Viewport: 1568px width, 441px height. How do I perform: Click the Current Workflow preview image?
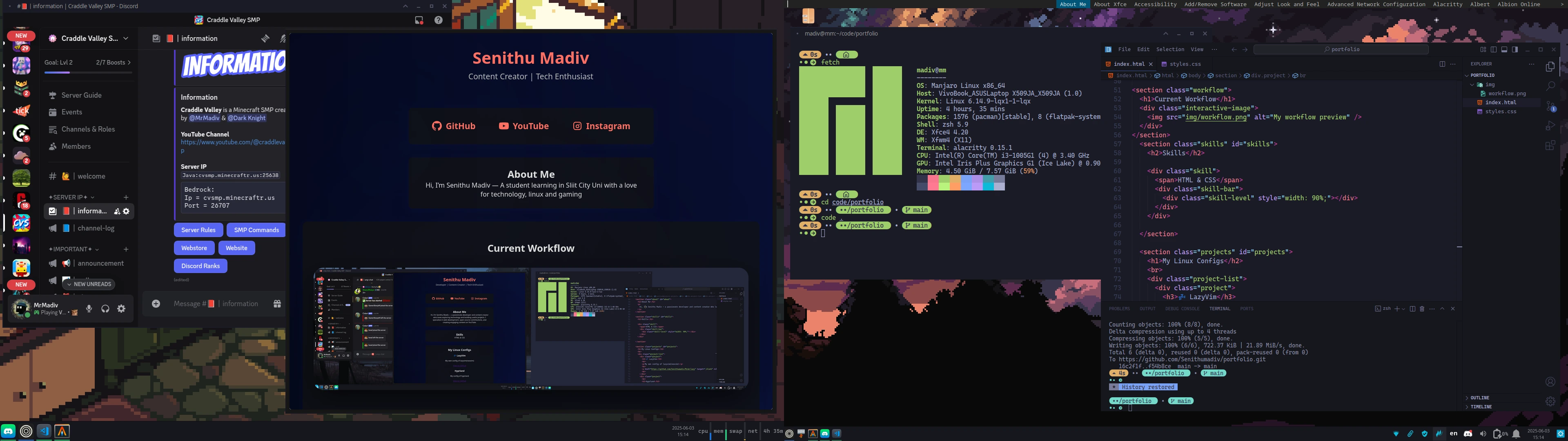[x=531, y=328]
